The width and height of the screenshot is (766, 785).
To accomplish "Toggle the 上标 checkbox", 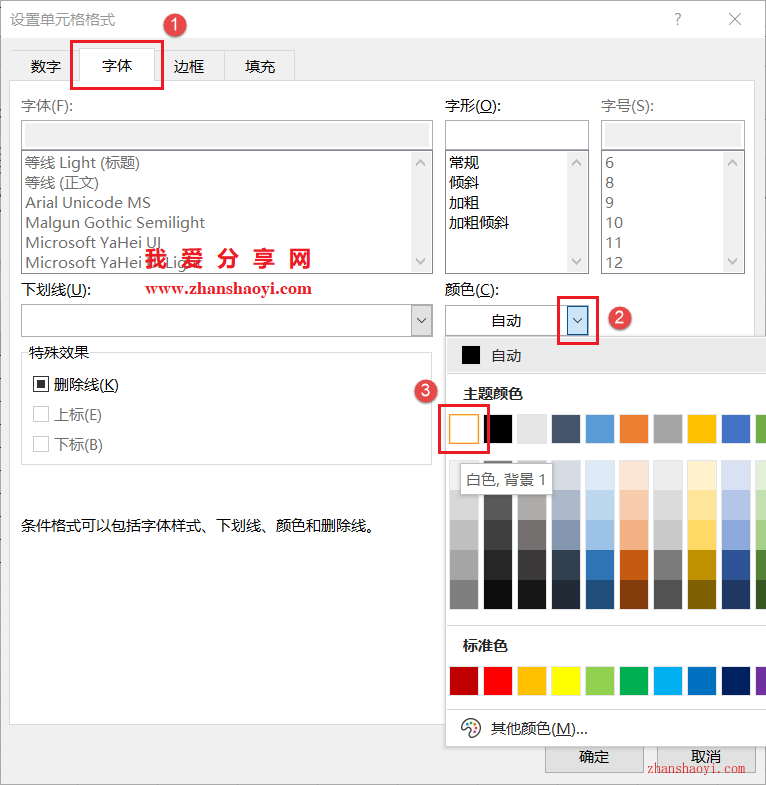I will 41,415.
